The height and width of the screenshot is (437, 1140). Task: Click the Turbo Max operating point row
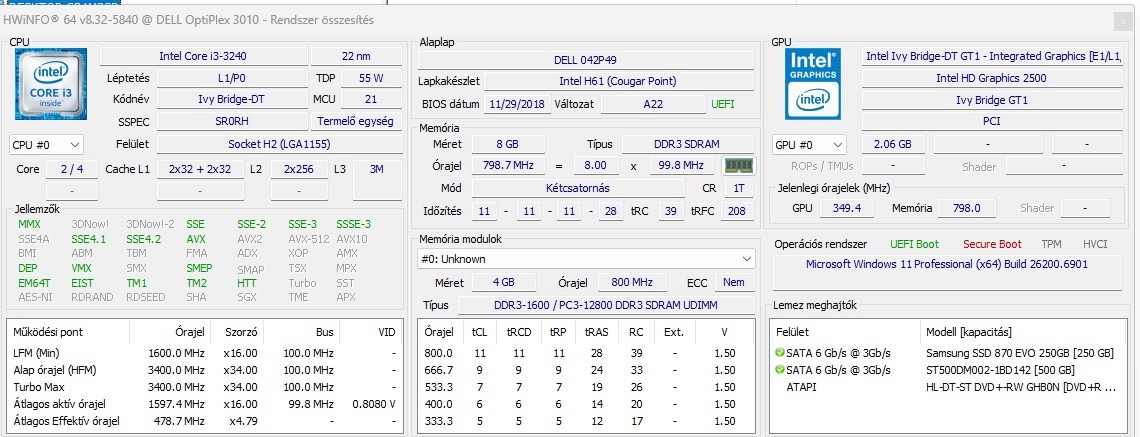click(204, 387)
